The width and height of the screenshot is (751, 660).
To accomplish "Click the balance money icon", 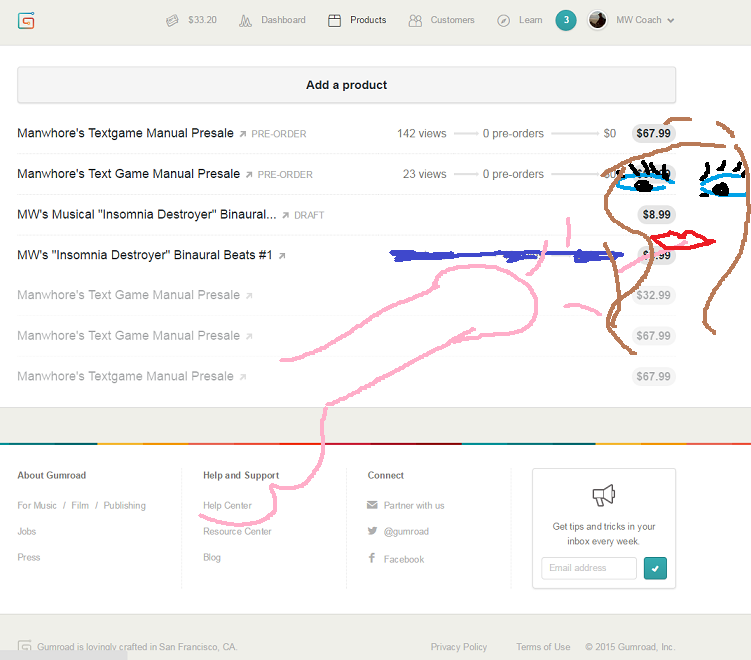I will pos(172,21).
